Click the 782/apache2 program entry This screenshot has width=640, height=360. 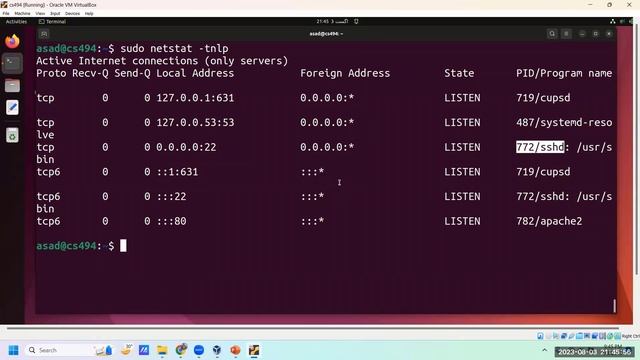549,221
